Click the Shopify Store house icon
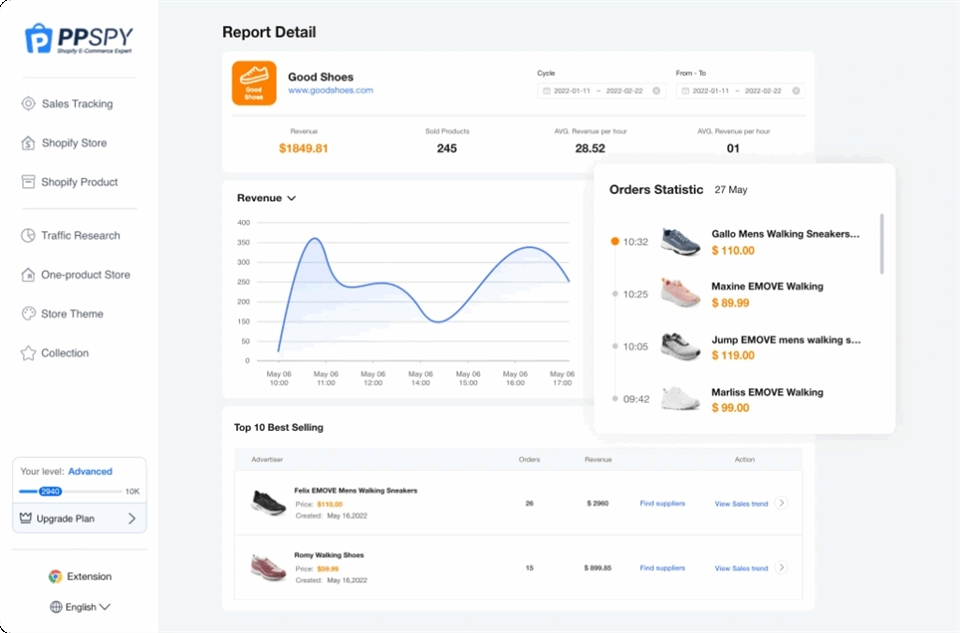This screenshot has width=960, height=633. [x=28, y=143]
